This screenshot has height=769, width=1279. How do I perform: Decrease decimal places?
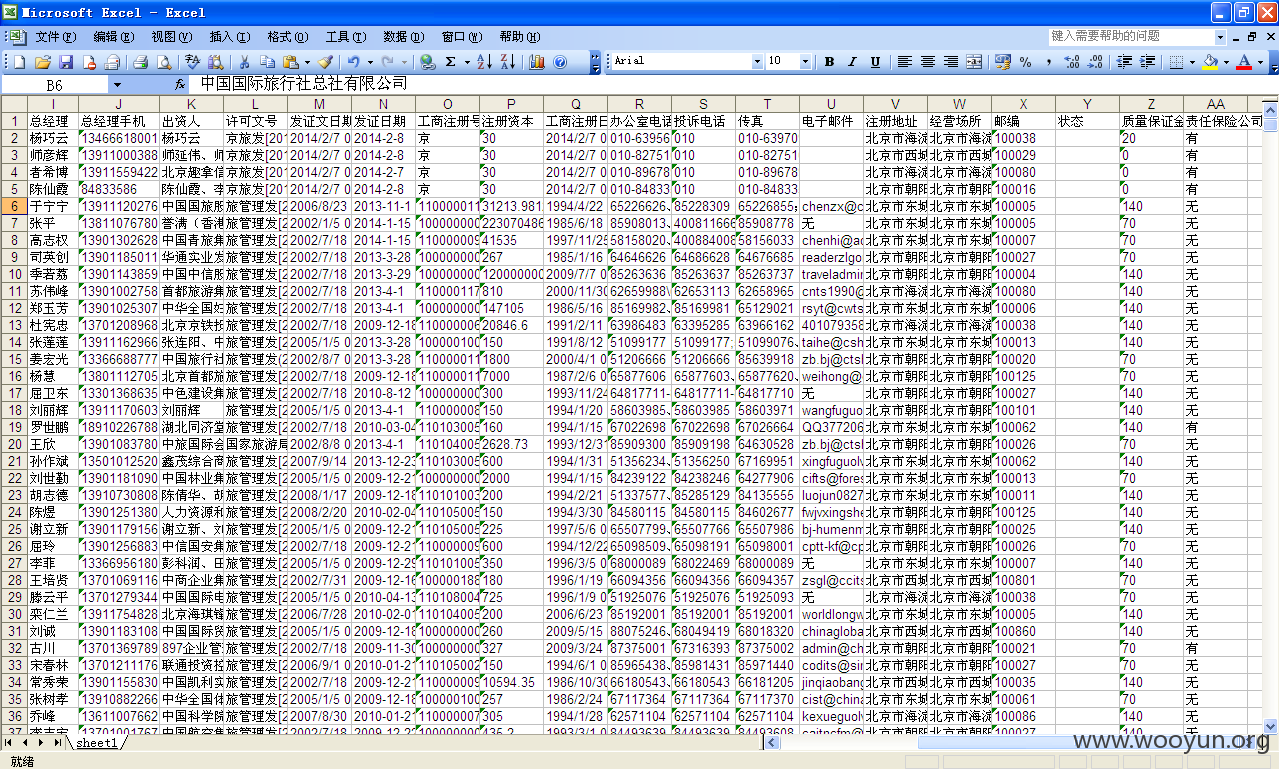(1095, 62)
